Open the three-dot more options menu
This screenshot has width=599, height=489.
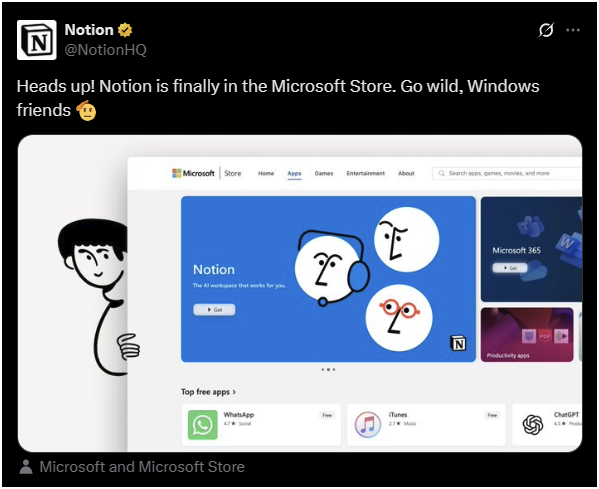pyautogui.click(x=573, y=30)
